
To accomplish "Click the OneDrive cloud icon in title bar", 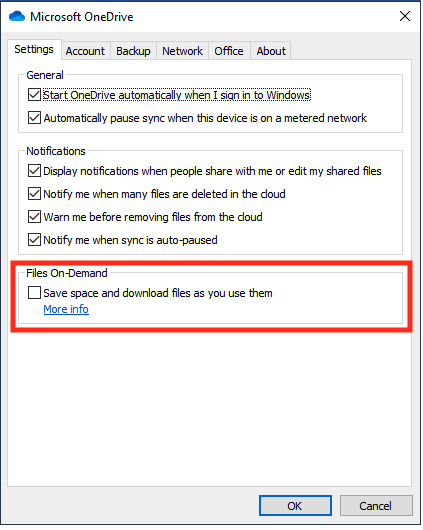I will (17, 16).
